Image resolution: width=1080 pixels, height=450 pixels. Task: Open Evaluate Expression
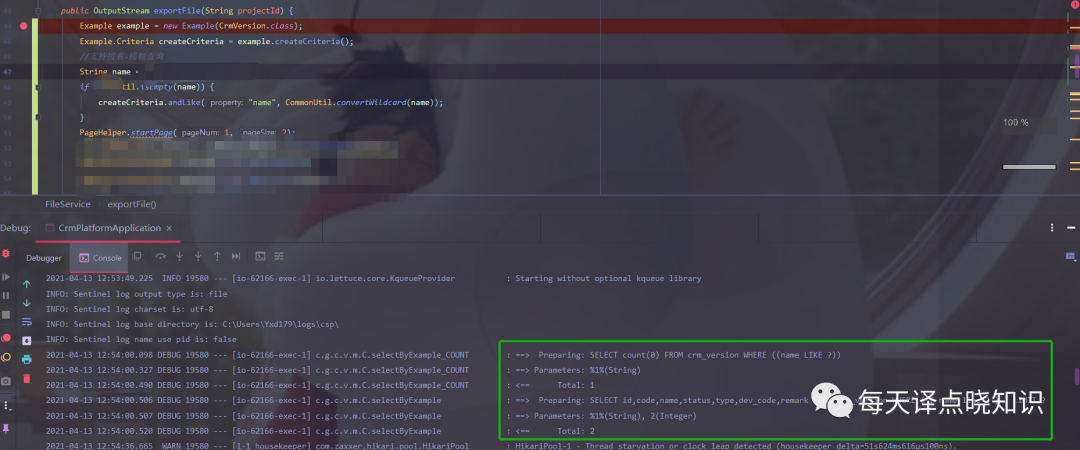(x=260, y=256)
